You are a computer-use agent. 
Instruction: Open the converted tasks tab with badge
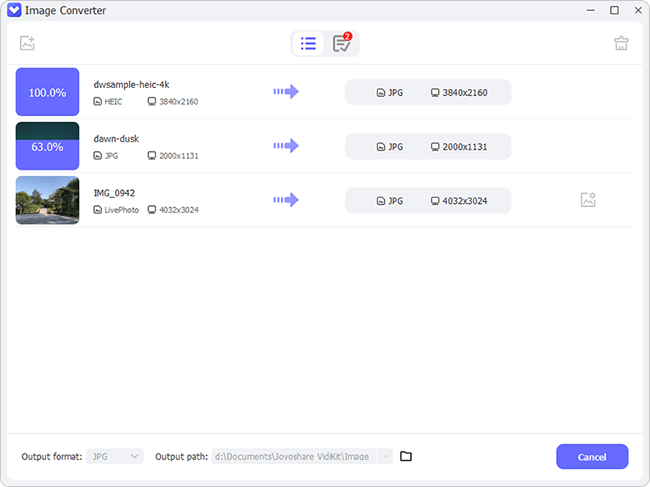pyautogui.click(x=342, y=43)
